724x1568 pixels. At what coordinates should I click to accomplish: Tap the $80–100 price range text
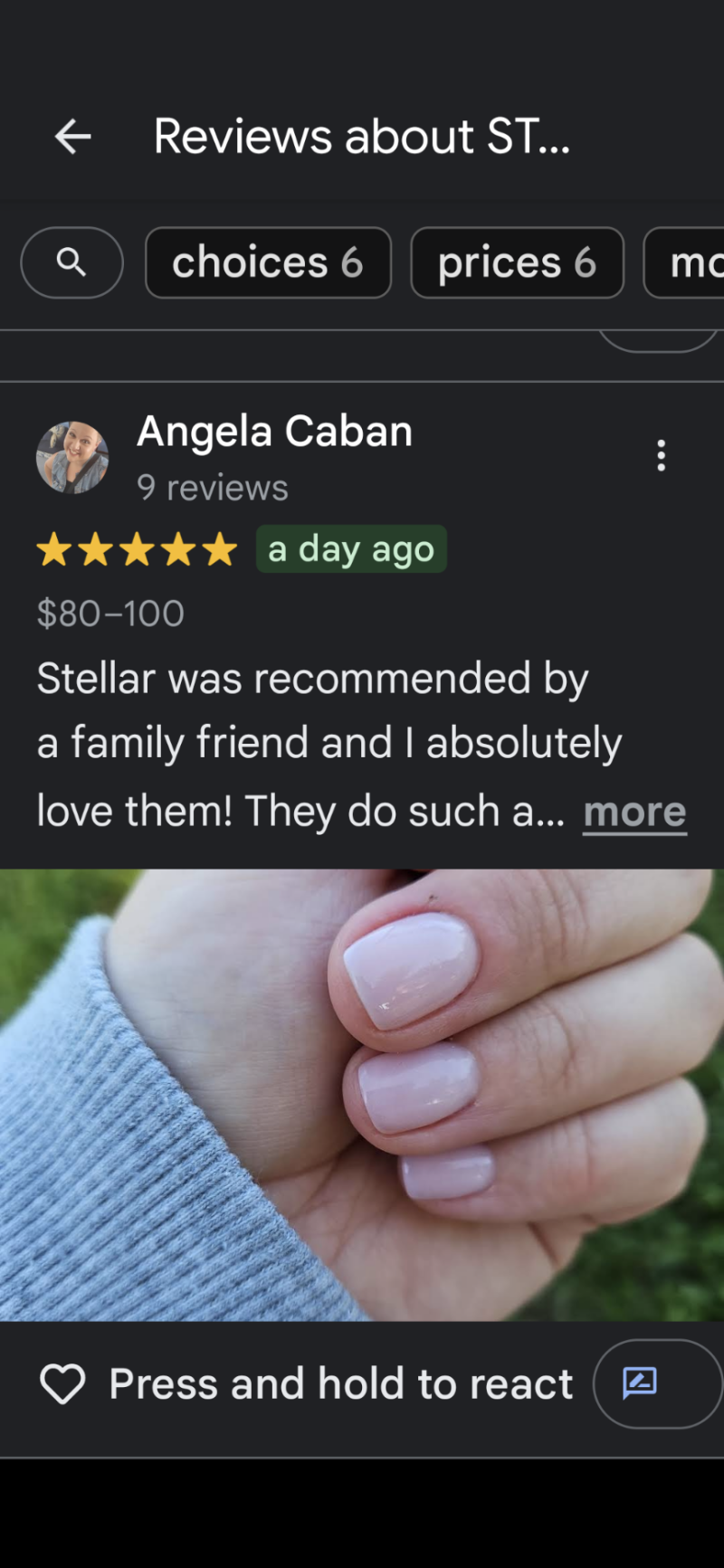[110, 613]
